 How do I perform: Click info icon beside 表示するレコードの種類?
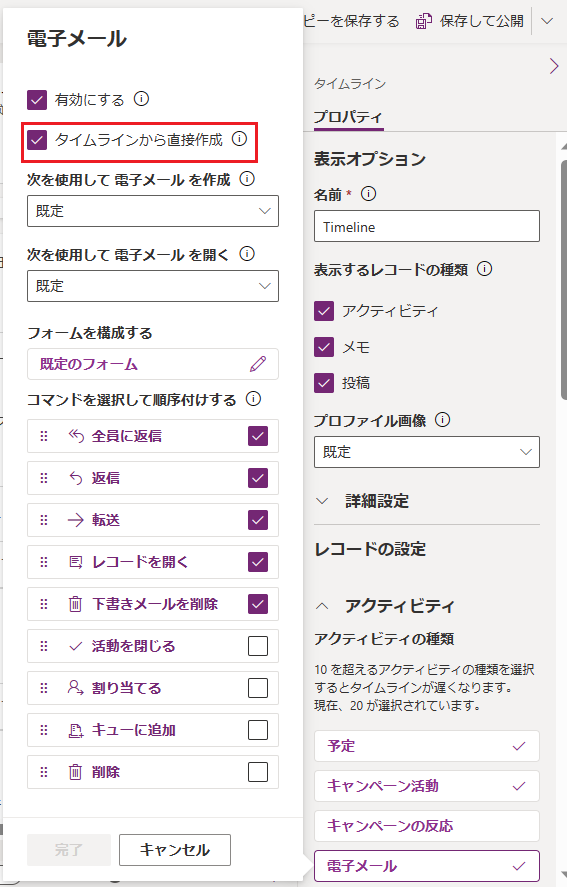click(x=484, y=269)
